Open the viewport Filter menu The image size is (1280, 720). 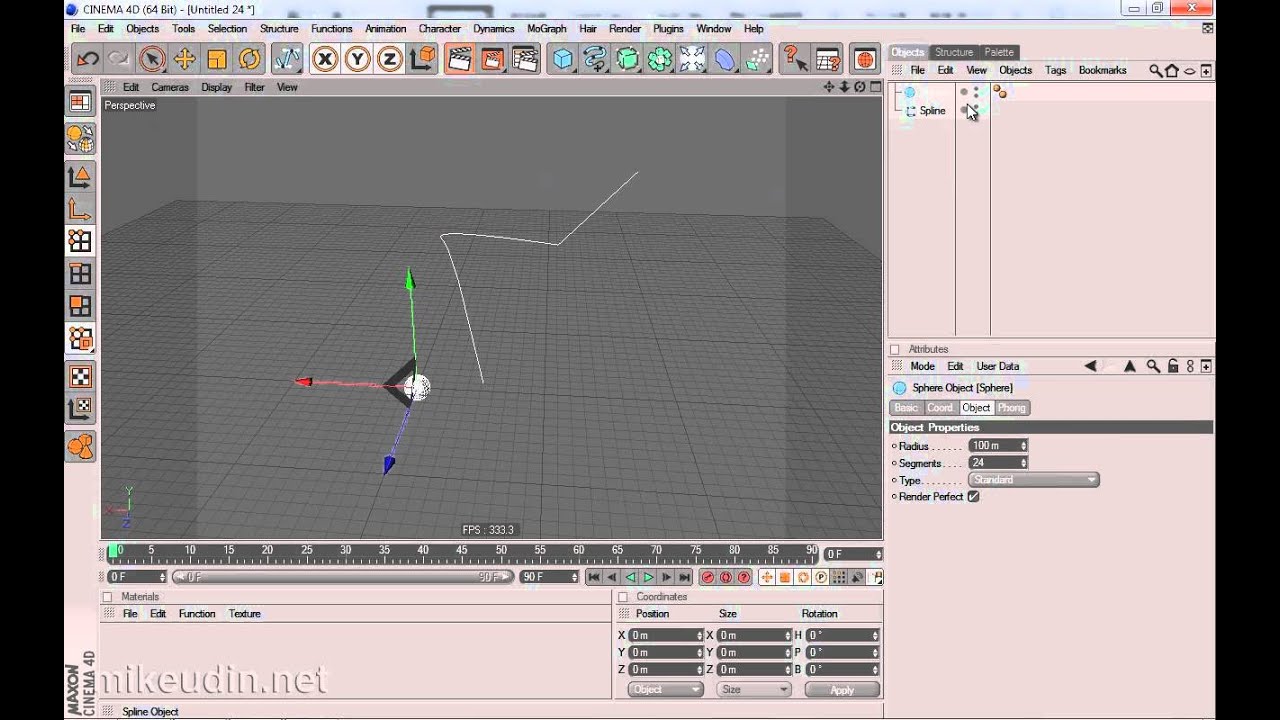(255, 87)
